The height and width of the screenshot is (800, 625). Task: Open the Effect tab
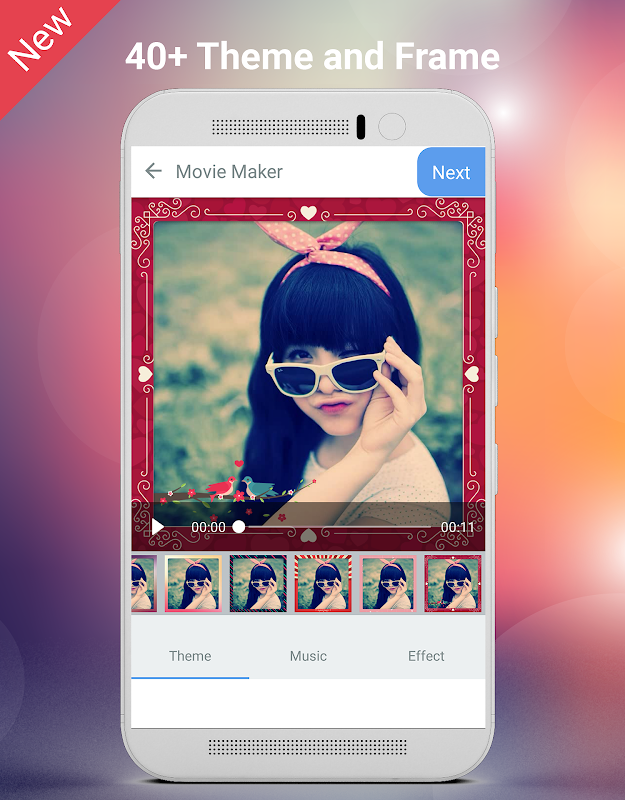click(426, 656)
